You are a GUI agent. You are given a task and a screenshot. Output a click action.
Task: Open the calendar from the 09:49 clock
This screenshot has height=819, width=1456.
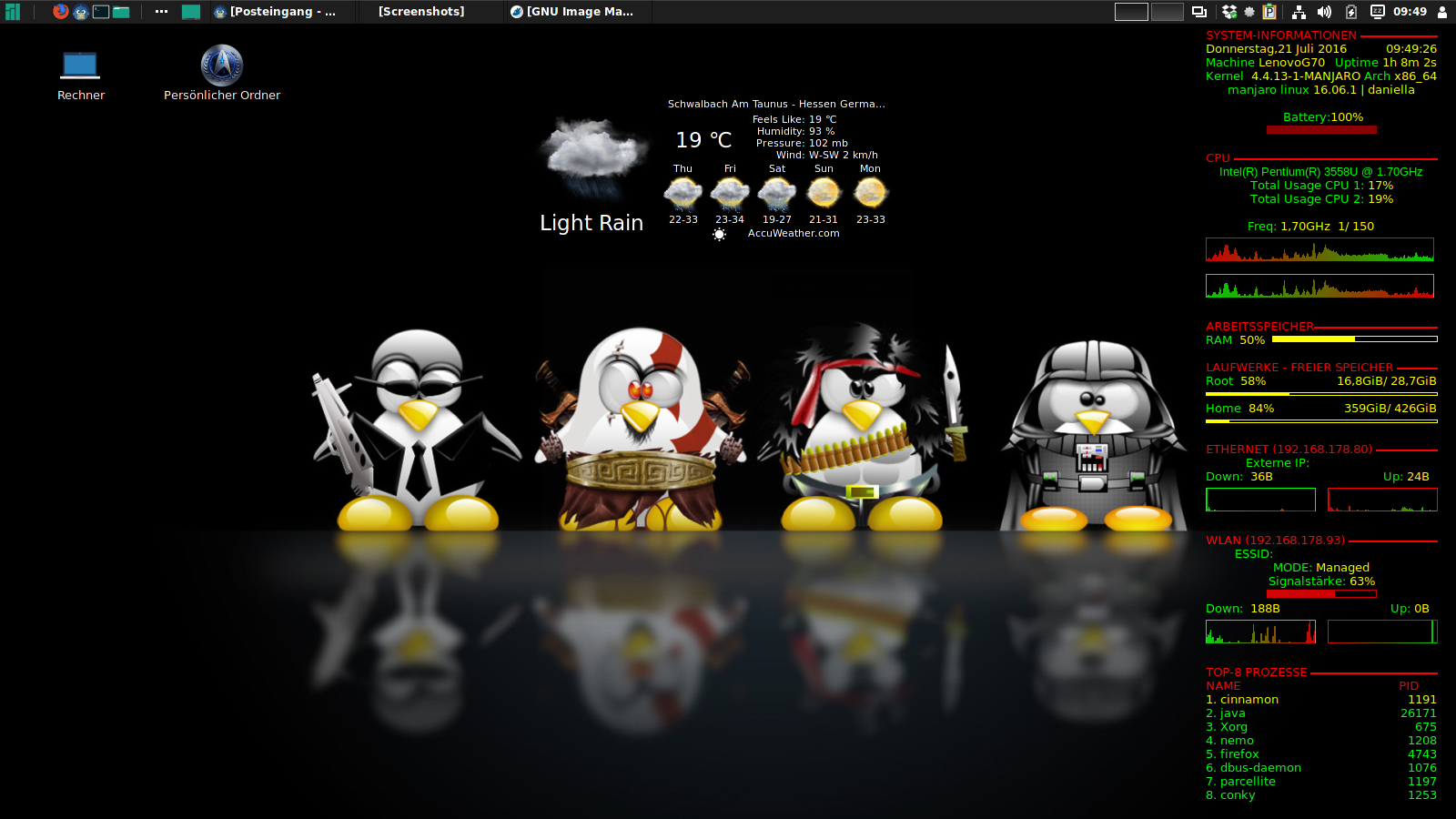(x=1410, y=12)
